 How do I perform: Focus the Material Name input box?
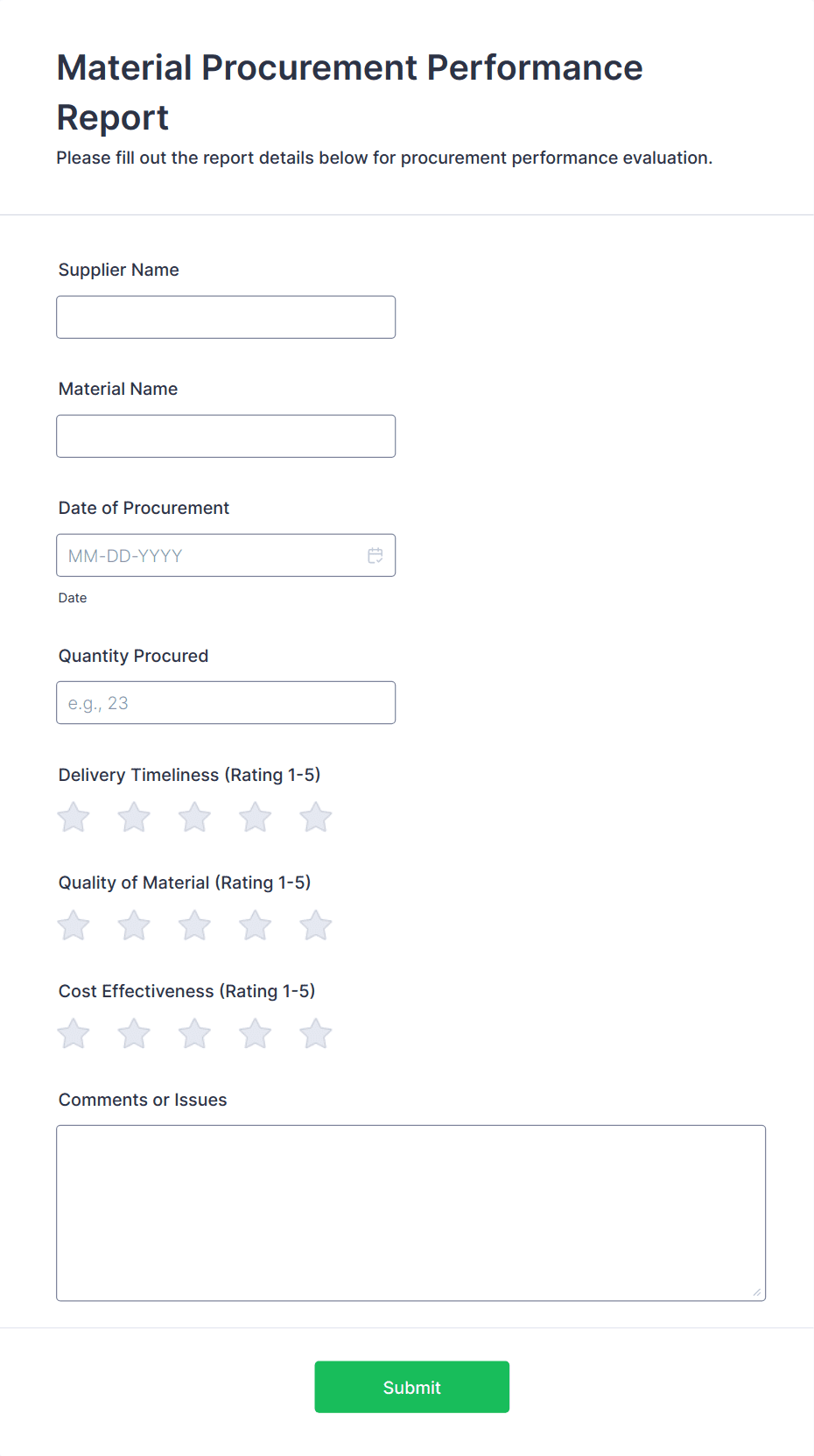click(226, 436)
